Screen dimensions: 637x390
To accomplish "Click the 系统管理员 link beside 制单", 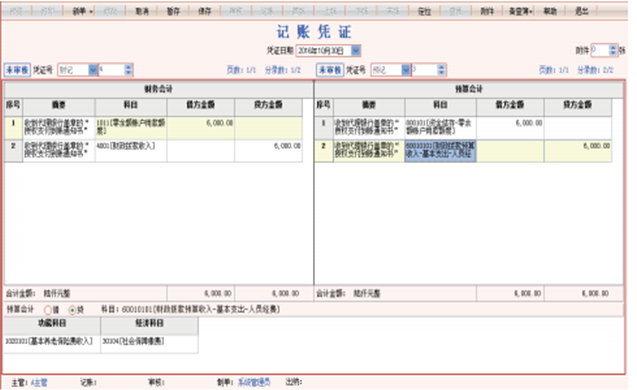I will [254, 382].
